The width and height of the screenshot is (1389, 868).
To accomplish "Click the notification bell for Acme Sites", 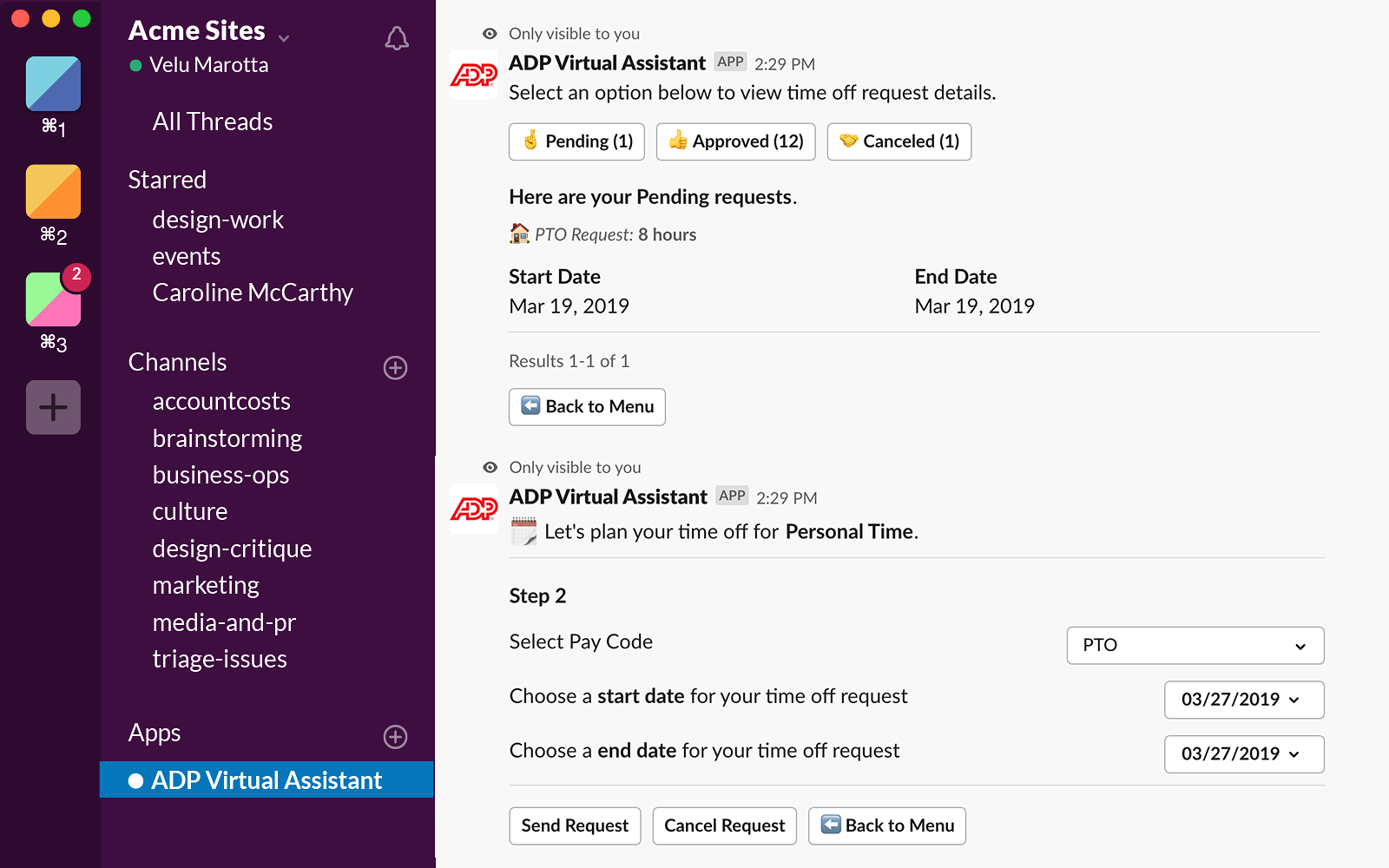I will tap(396, 38).
